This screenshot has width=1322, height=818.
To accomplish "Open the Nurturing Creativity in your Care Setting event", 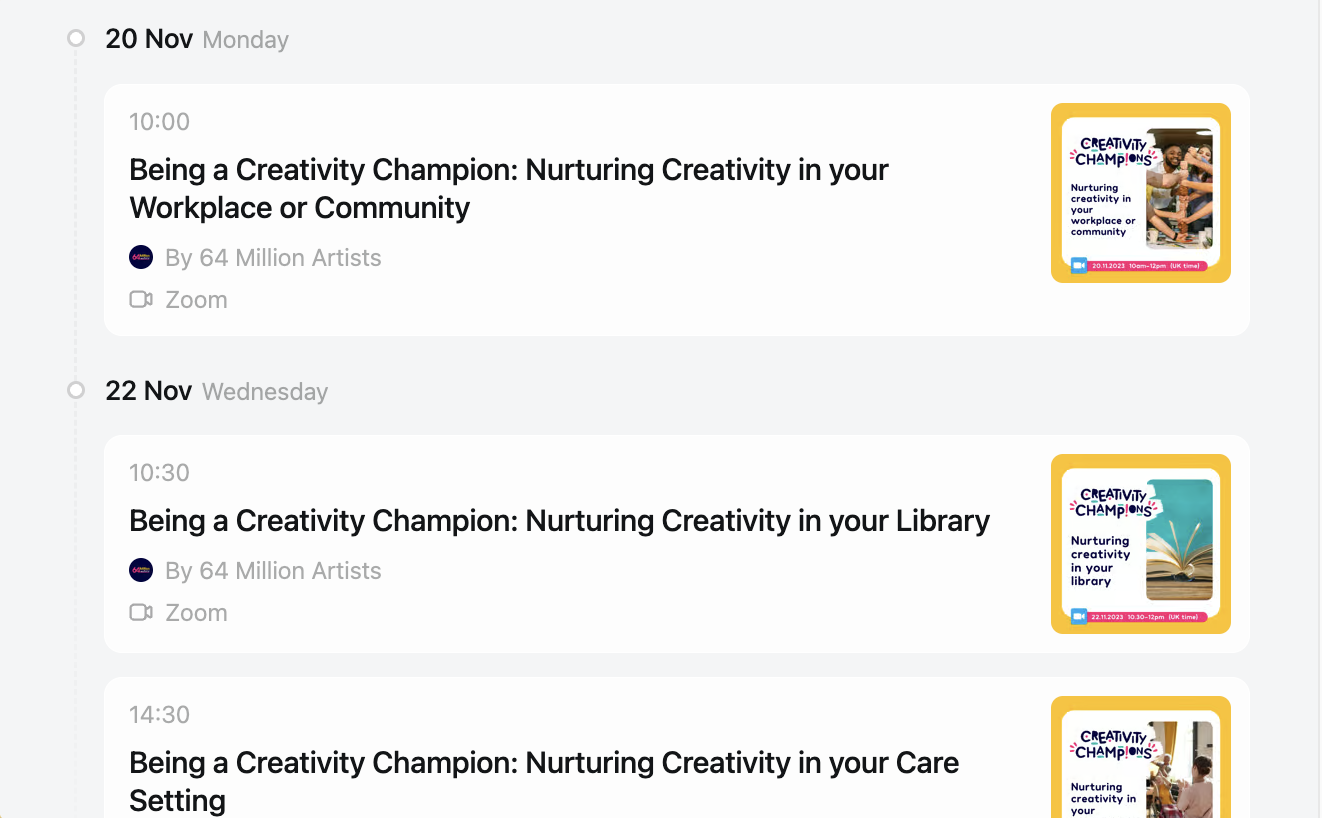I will pos(544,781).
